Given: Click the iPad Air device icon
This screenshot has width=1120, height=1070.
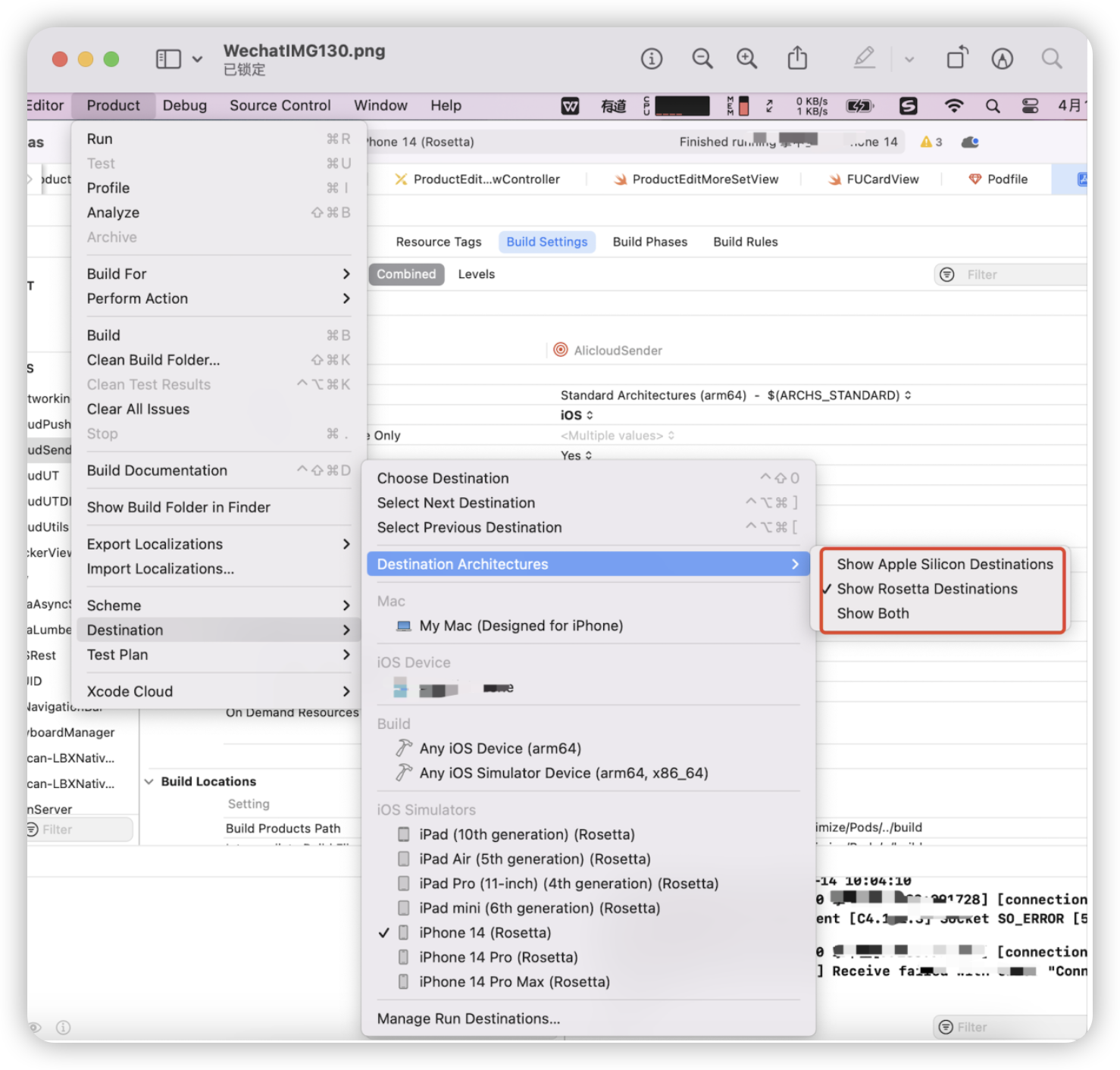Looking at the screenshot, I should pyautogui.click(x=404, y=859).
